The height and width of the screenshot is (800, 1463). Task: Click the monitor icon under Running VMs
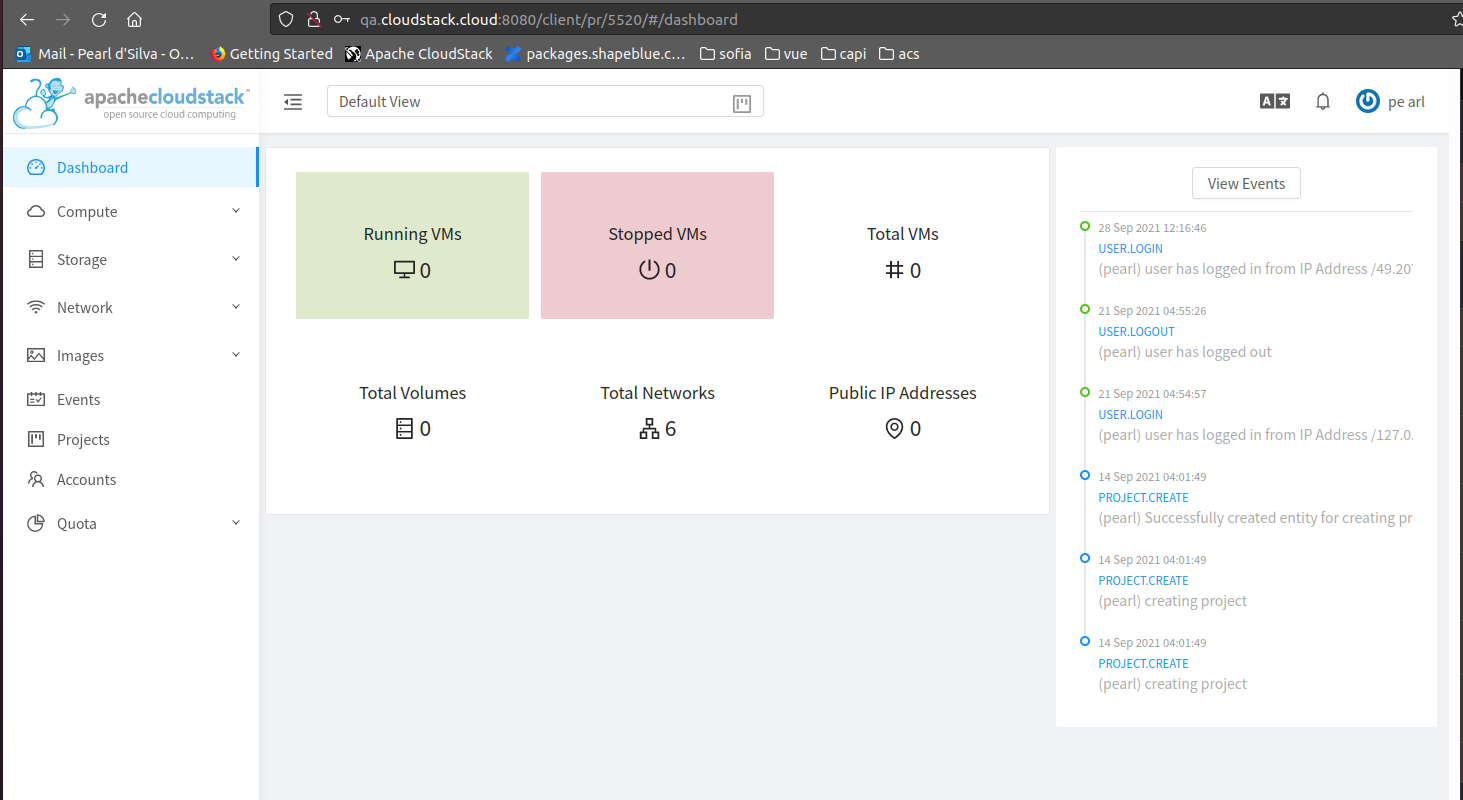404,270
